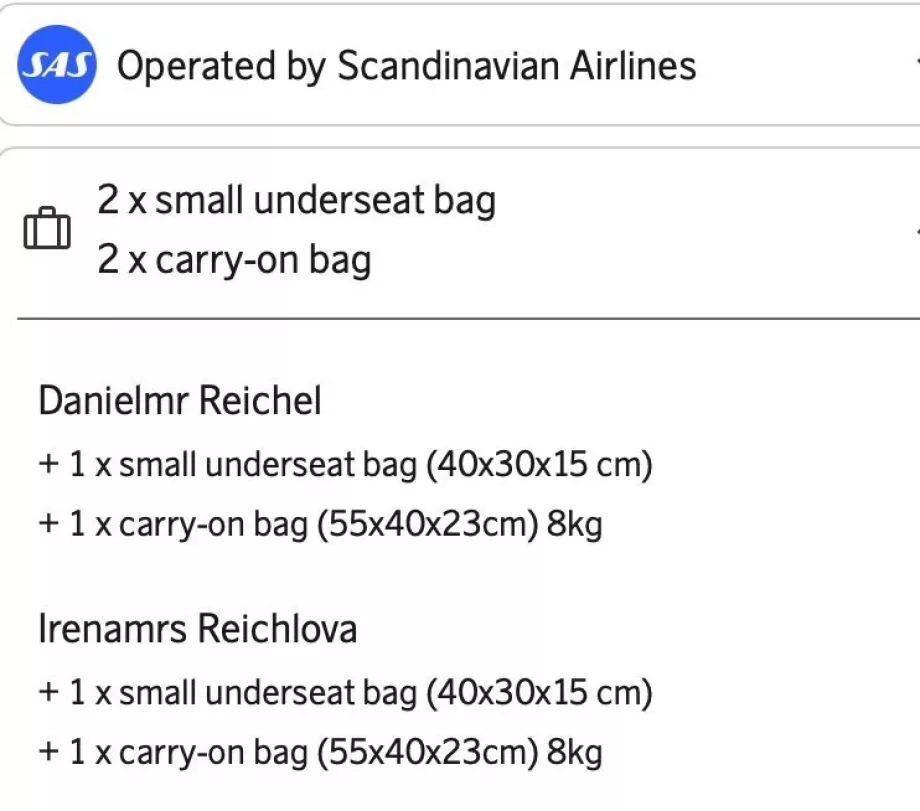The width and height of the screenshot is (920, 811).
Task: Select the '2 x carry-on bag' summary
Action: pos(234,260)
